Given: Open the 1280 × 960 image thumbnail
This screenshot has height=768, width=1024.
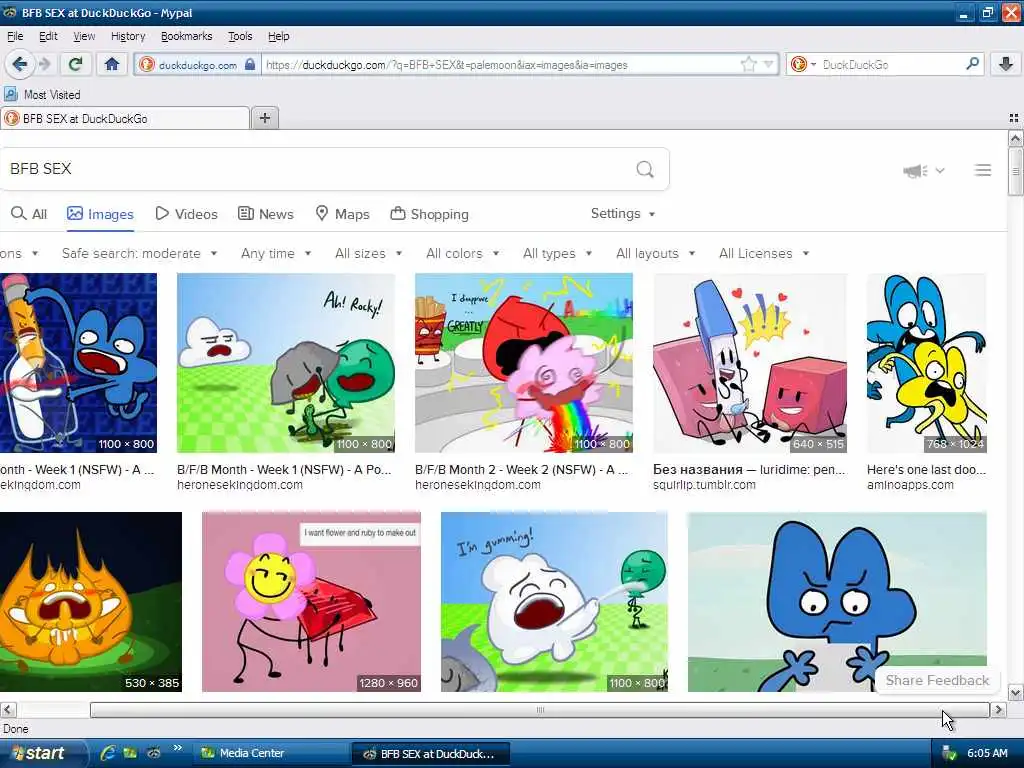Looking at the screenshot, I should [311, 601].
